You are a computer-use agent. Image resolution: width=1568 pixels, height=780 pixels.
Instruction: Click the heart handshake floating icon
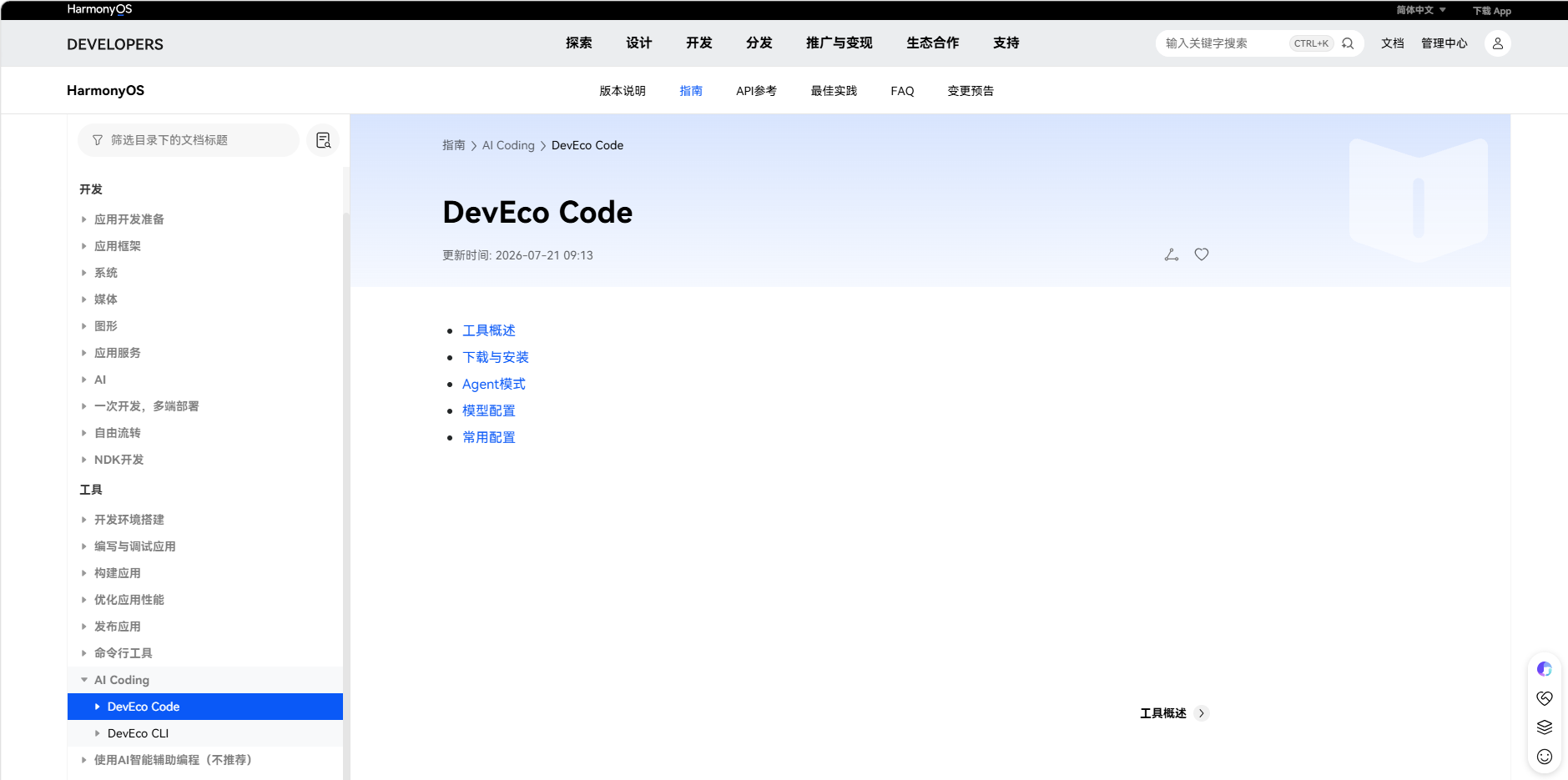coord(1545,698)
